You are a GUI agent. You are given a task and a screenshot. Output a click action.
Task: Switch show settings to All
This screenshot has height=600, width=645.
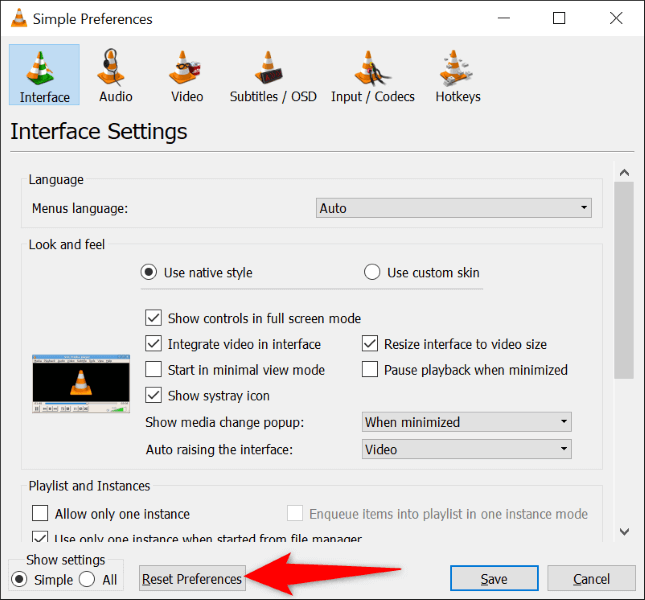87,579
